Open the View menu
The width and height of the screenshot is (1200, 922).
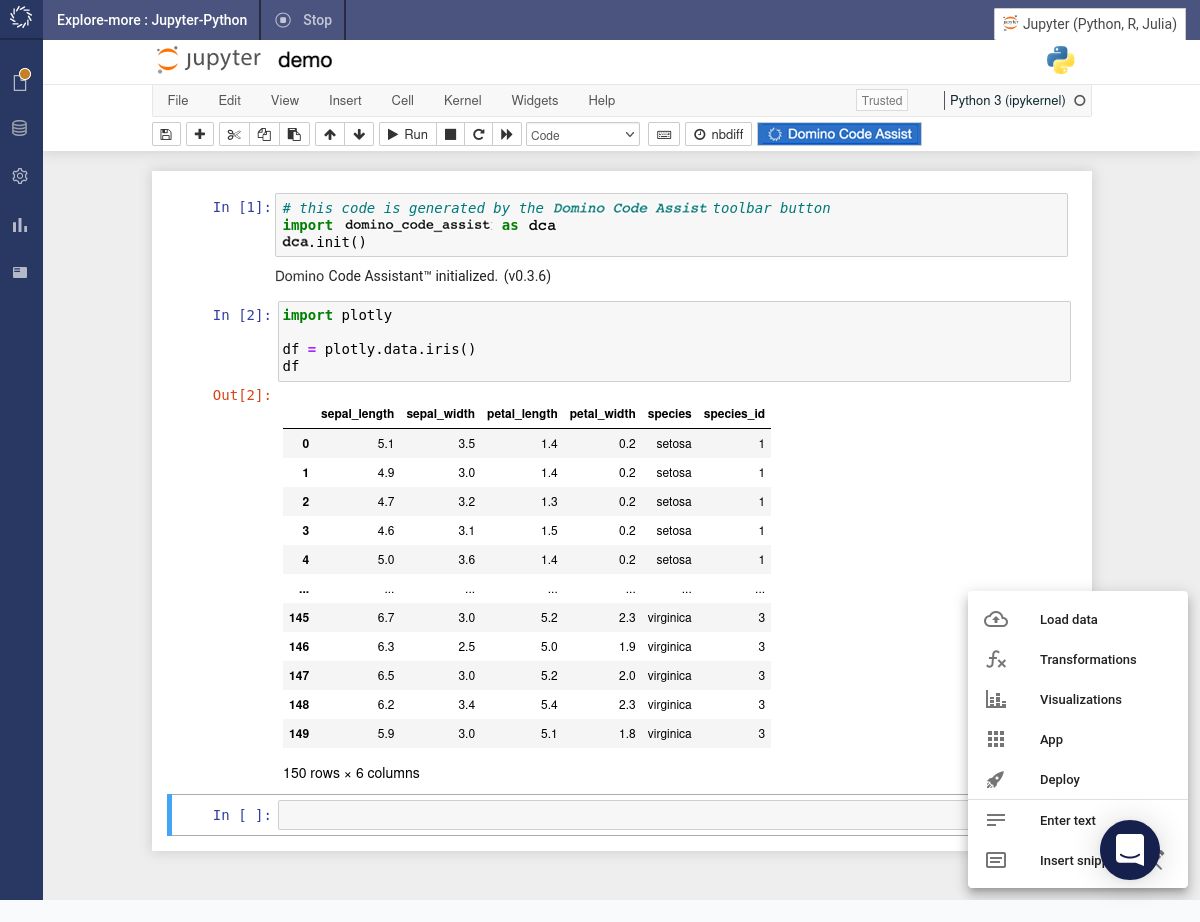285,100
